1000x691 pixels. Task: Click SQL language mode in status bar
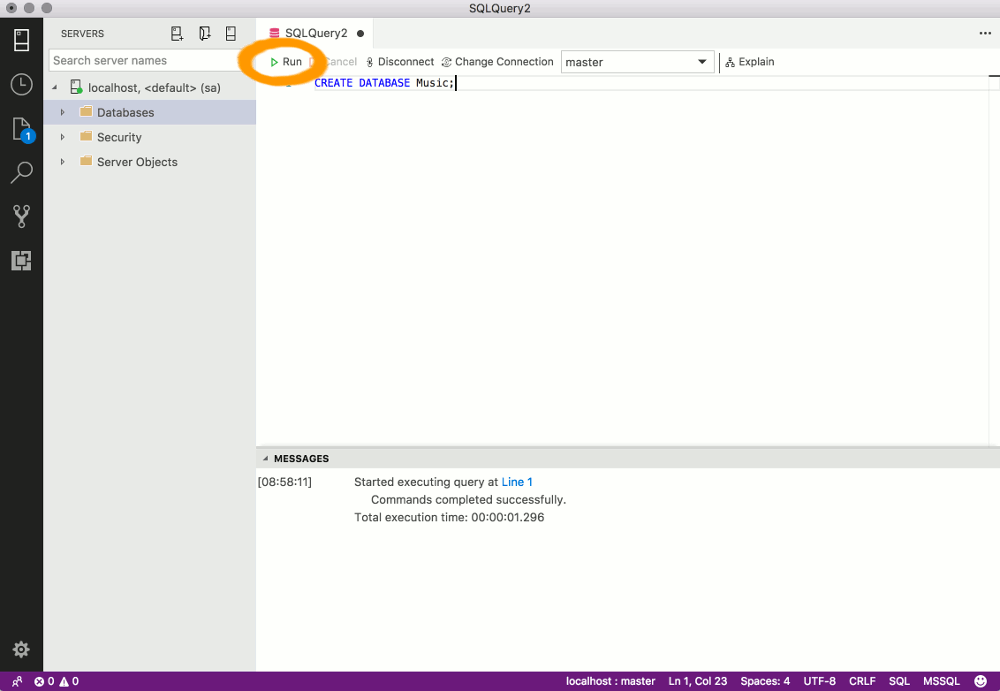pyautogui.click(x=899, y=681)
